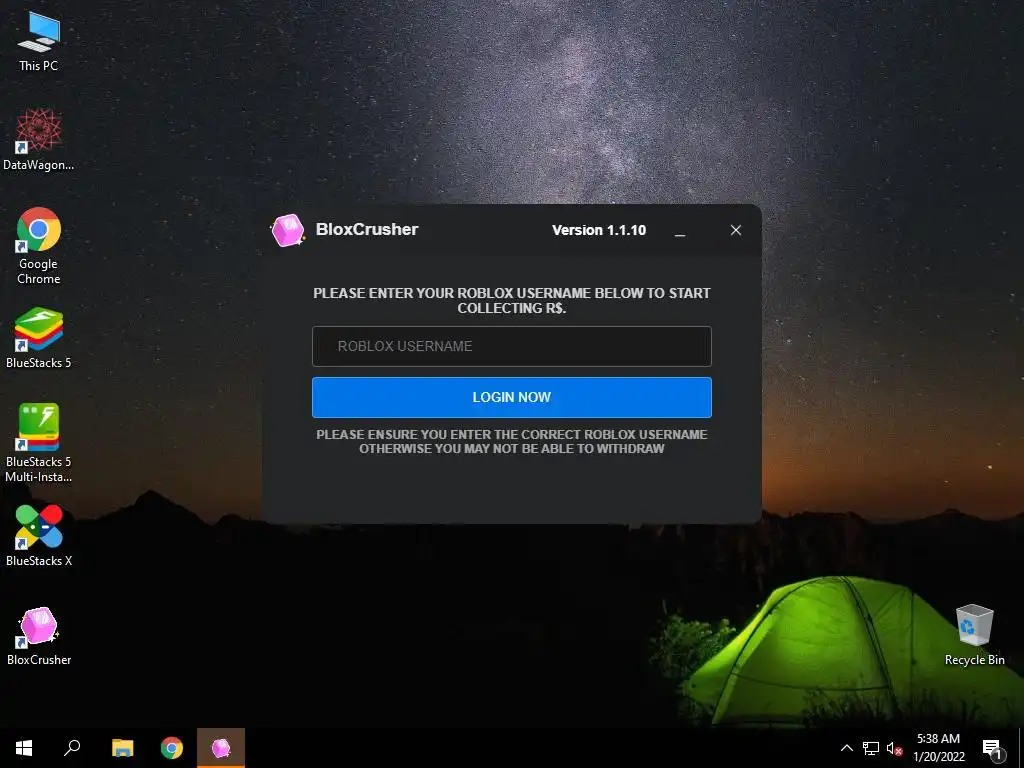Screen dimensions: 1024x768
Task: Open the Windows Start menu
Action: coord(24,748)
